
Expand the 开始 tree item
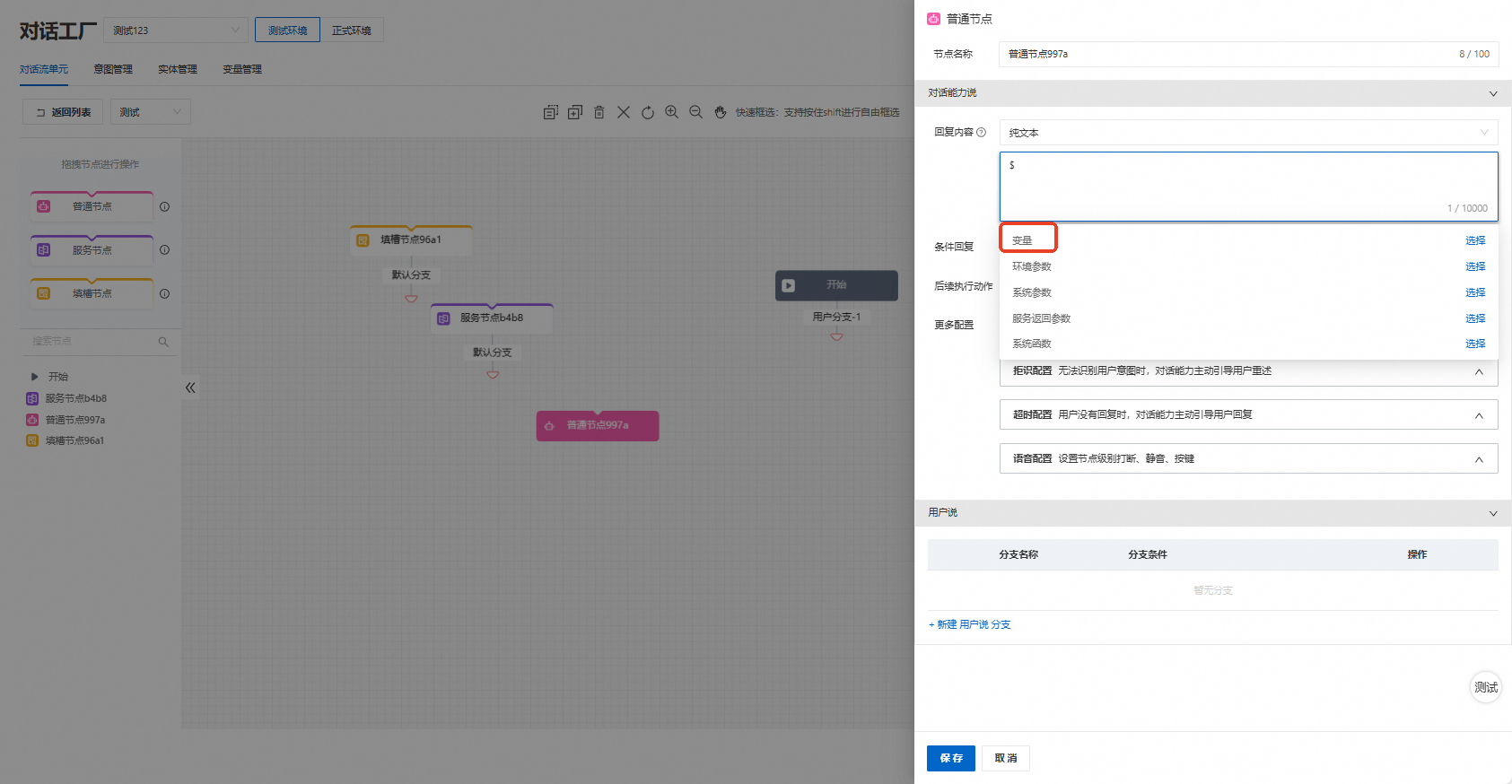point(34,377)
